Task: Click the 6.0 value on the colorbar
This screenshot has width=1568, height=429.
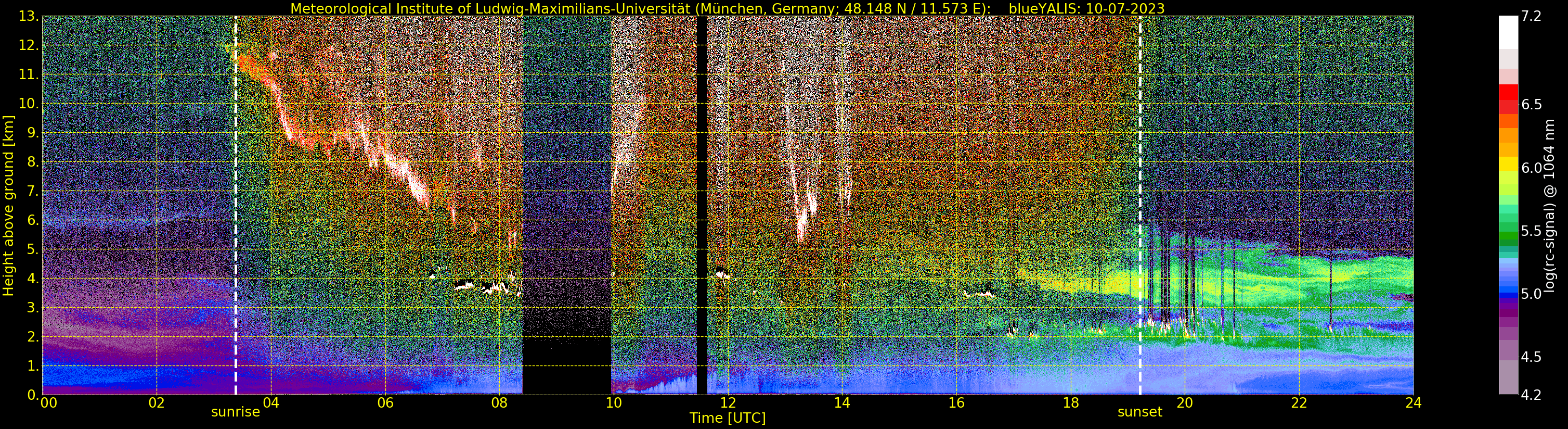Action: (1532, 168)
